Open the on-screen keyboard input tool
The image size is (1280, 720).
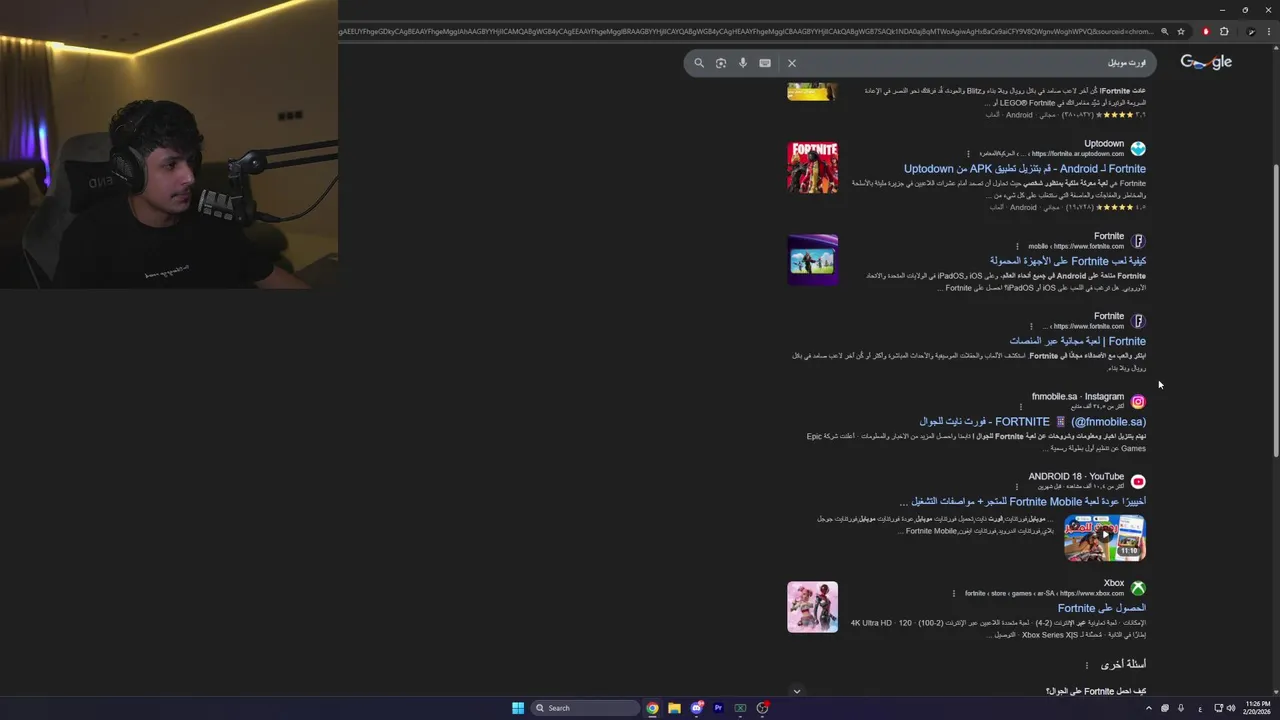(x=765, y=63)
